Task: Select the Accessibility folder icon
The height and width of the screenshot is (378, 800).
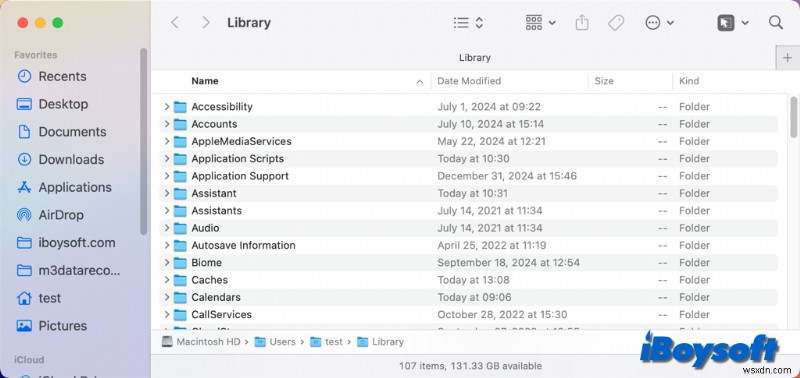Action: click(x=180, y=107)
